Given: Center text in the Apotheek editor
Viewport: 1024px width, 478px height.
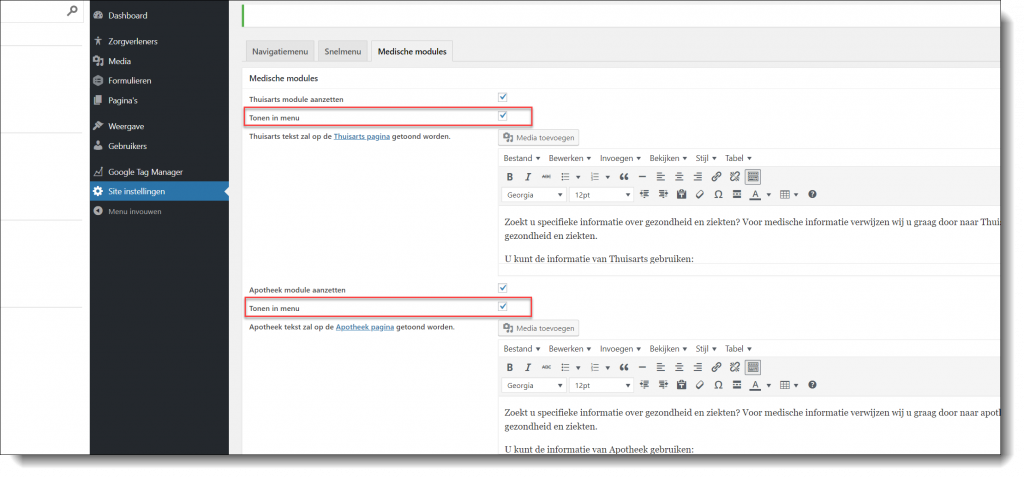Looking at the screenshot, I should click(679, 367).
